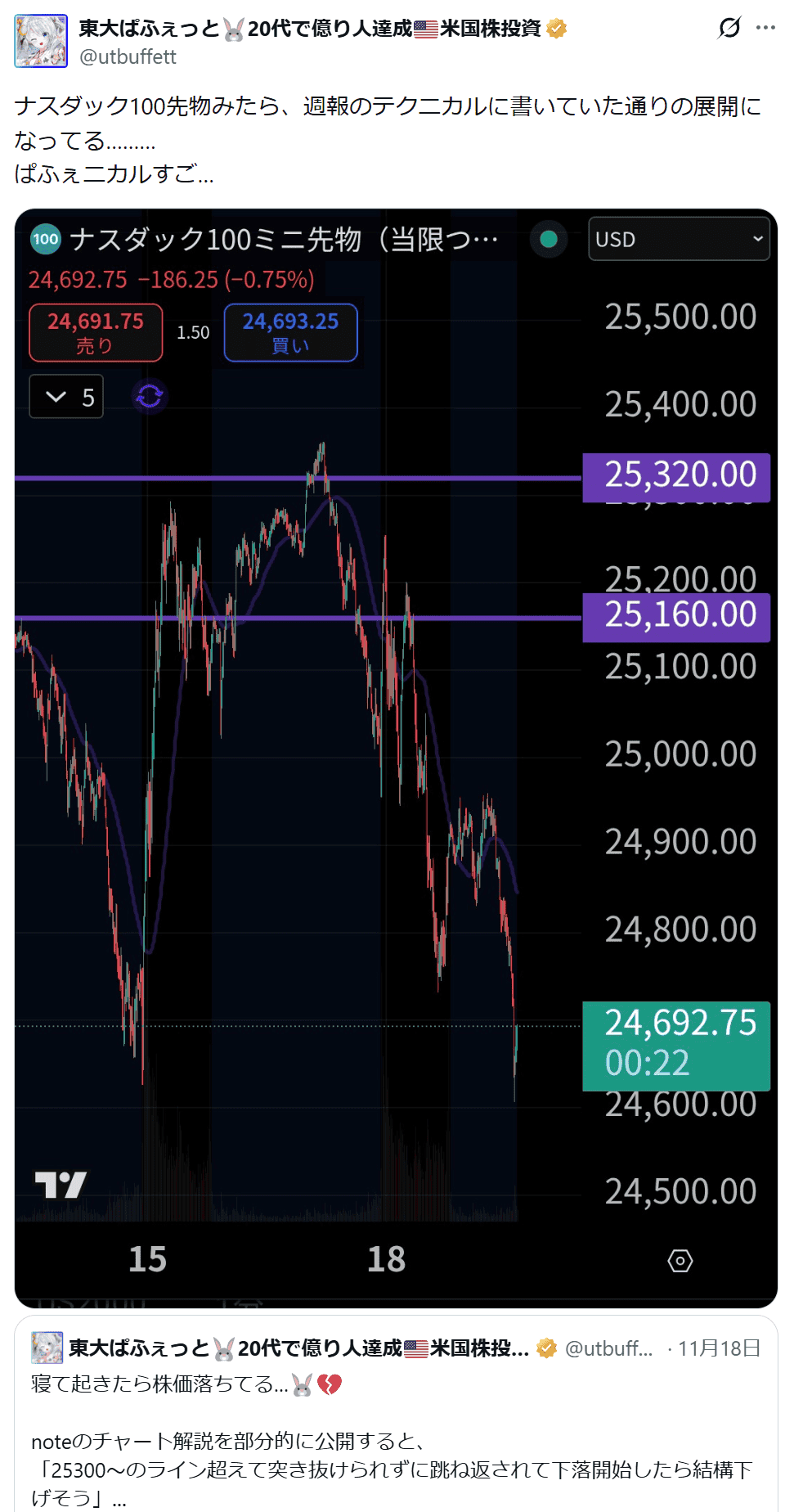
Task: Open the @utbuffett handle link
Action: 128,56
